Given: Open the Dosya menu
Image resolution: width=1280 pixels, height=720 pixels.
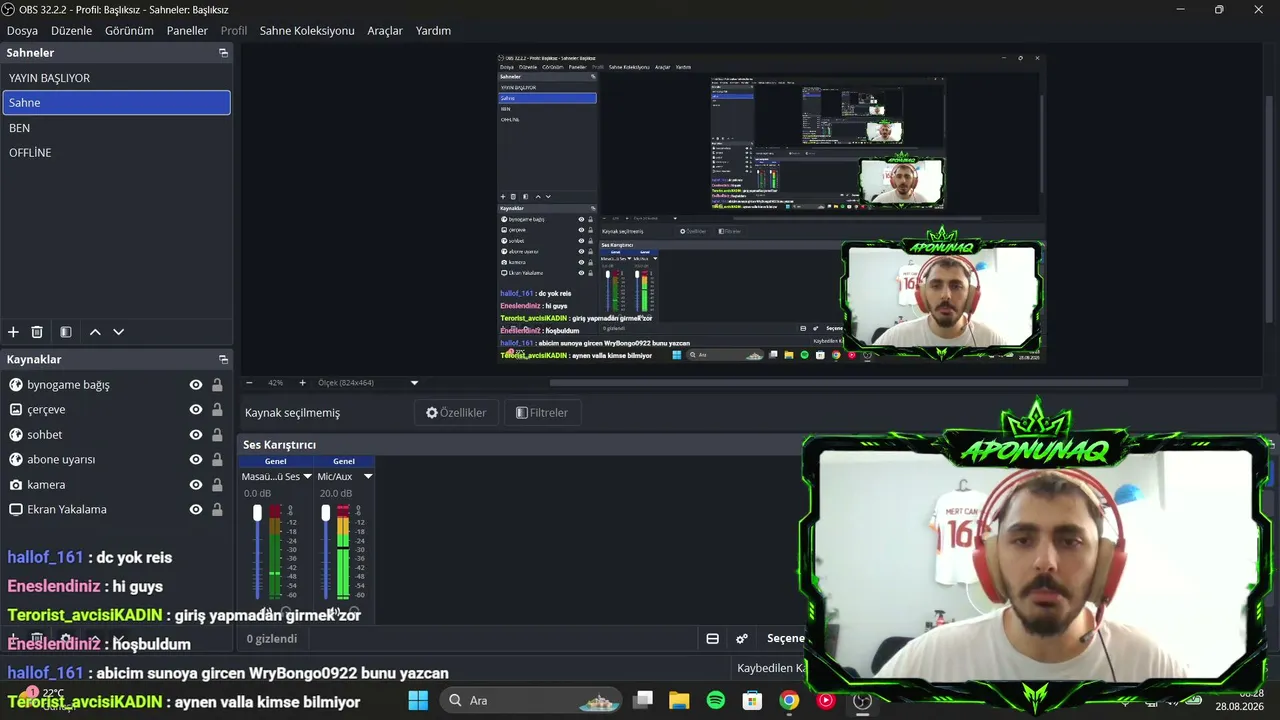Looking at the screenshot, I should point(22,31).
